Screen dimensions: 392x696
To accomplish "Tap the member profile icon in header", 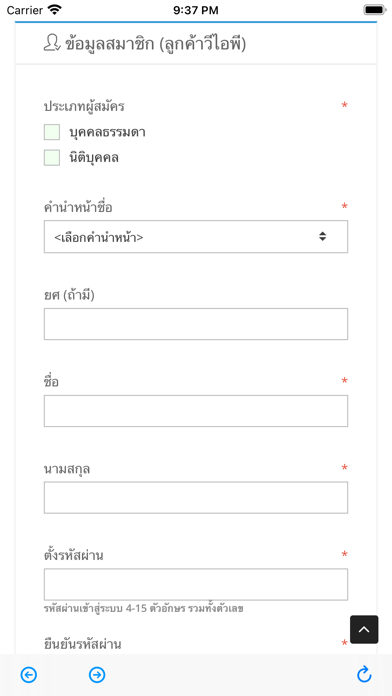I will tap(52, 44).
